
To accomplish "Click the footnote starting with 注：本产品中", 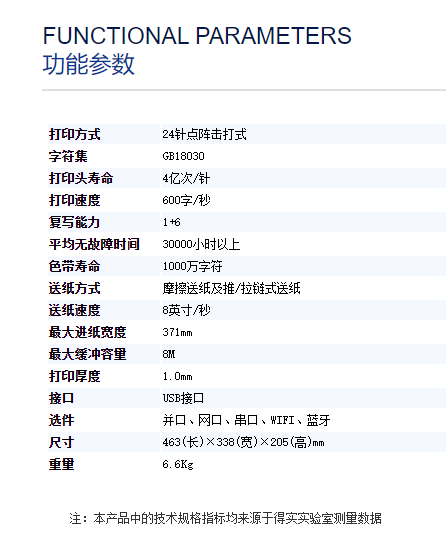I will click(x=225, y=518).
